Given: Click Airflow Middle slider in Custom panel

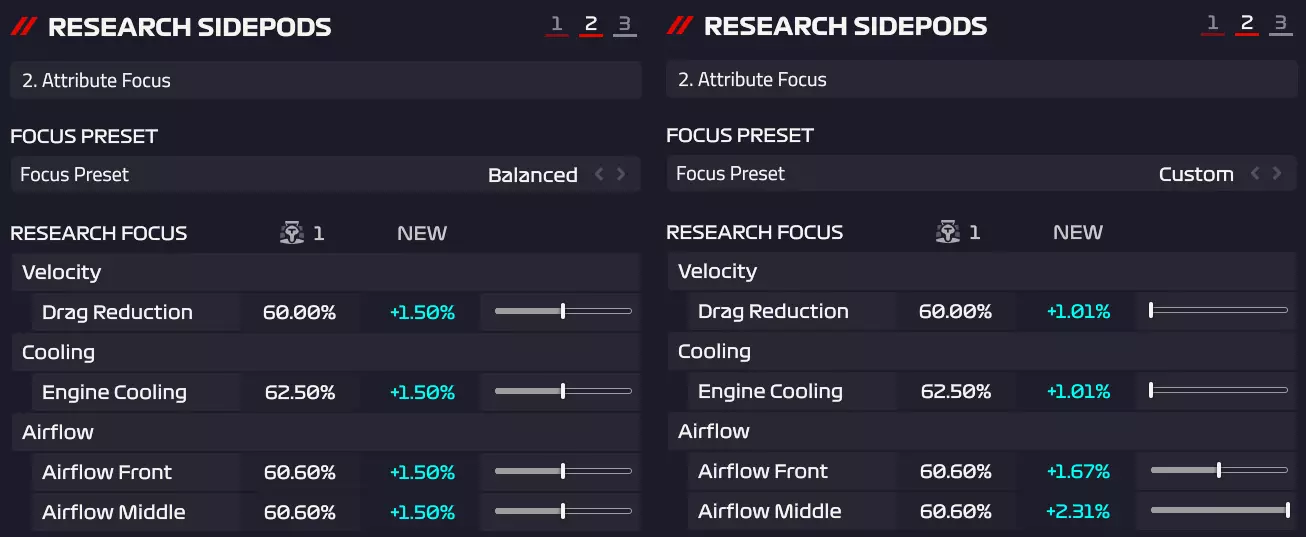Looking at the screenshot, I should click(x=1219, y=511).
